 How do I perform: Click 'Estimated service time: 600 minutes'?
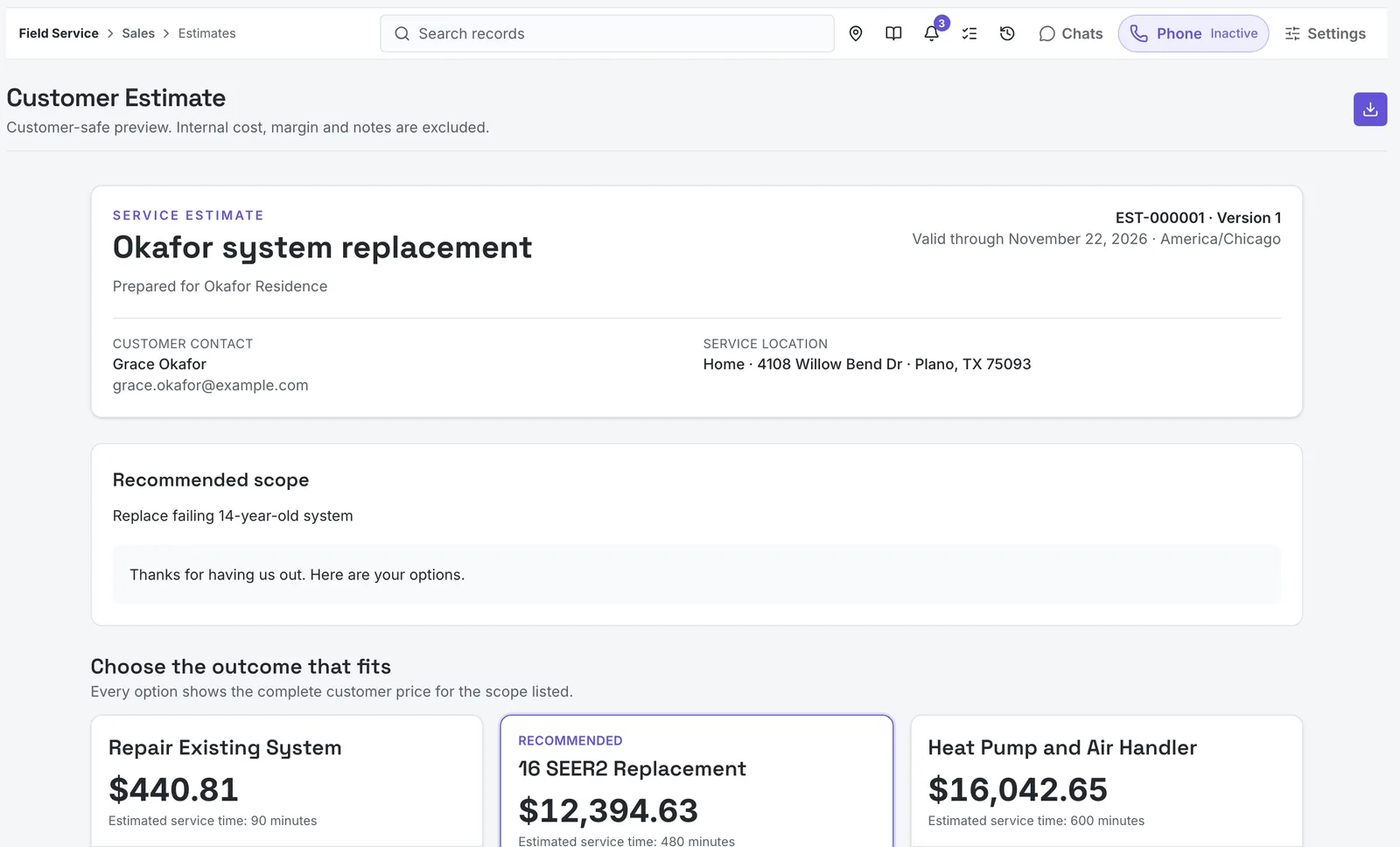pyautogui.click(x=1036, y=821)
